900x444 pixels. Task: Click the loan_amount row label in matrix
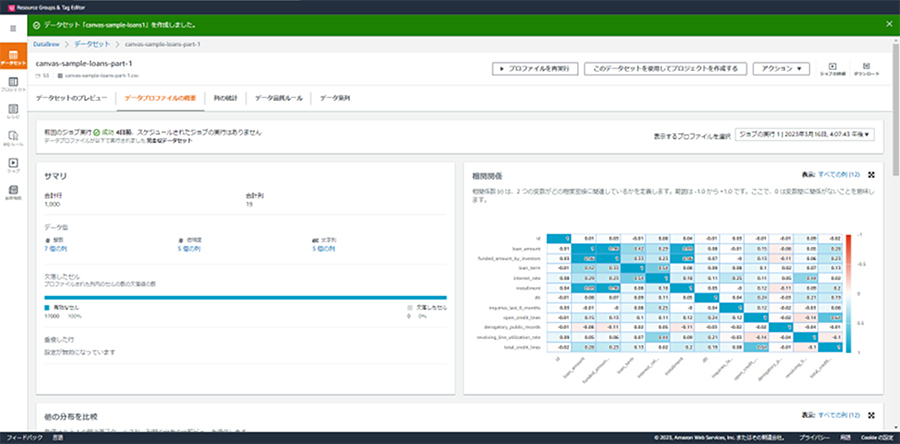[527, 249]
